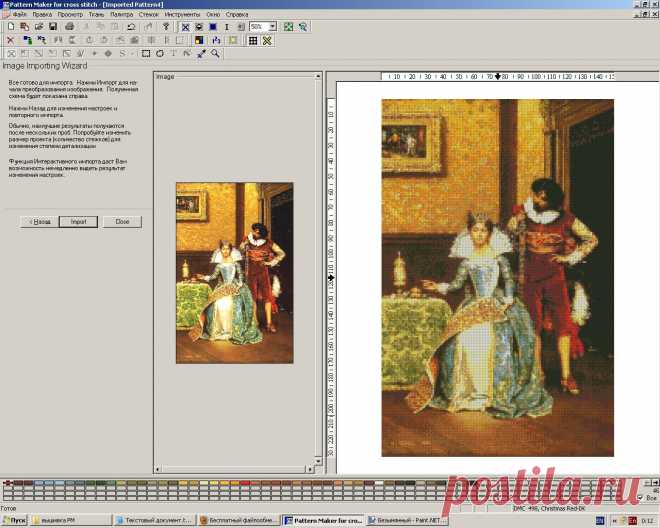Click the Close button in wizard

(122, 221)
